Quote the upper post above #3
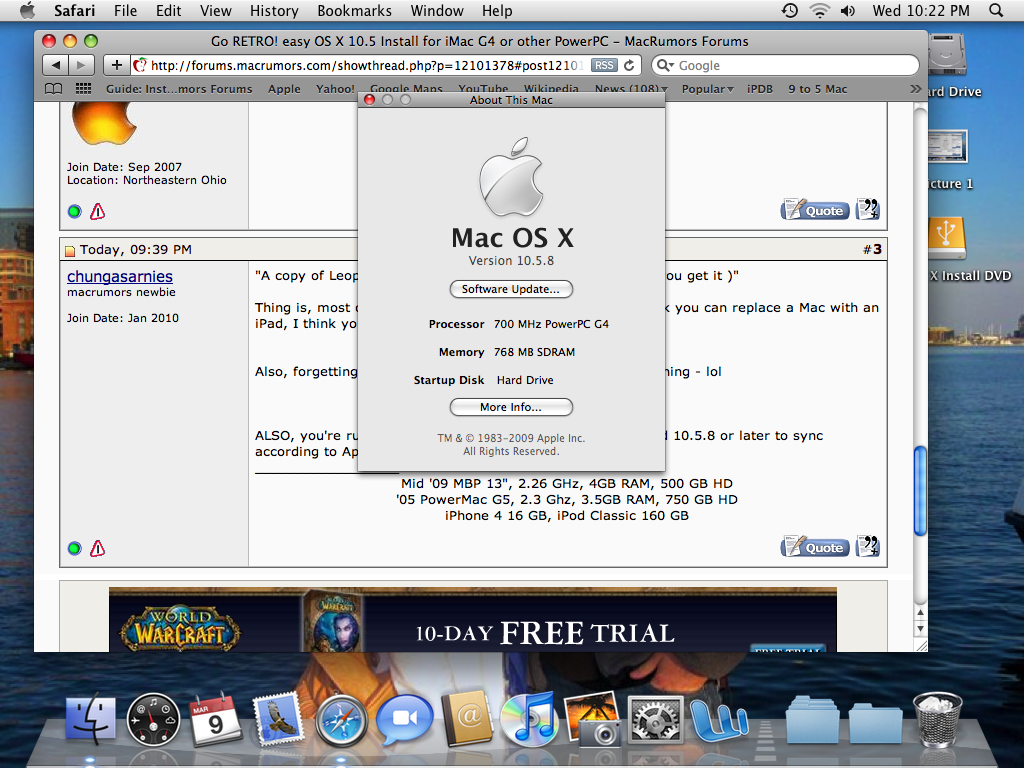 tap(815, 210)
